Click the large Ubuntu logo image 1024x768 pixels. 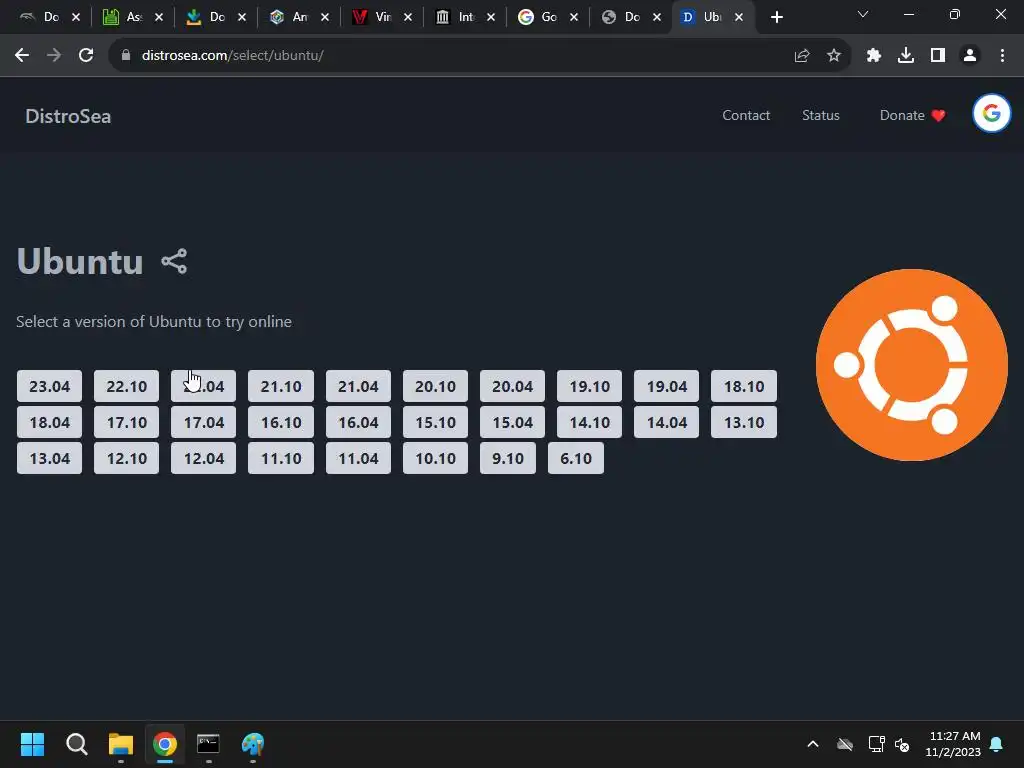(912, 364)
